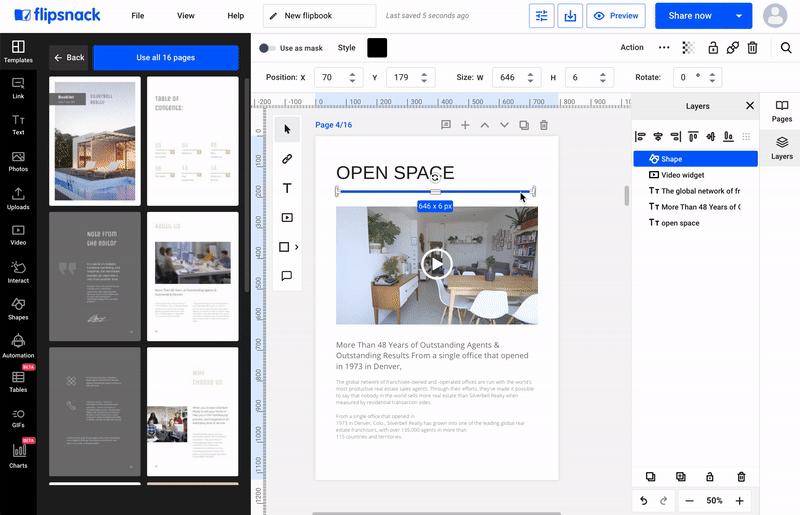Viewport: 800px width, 515px height.
Task: Click the Action label in properties bar
Action: click(x=632, y=47)
